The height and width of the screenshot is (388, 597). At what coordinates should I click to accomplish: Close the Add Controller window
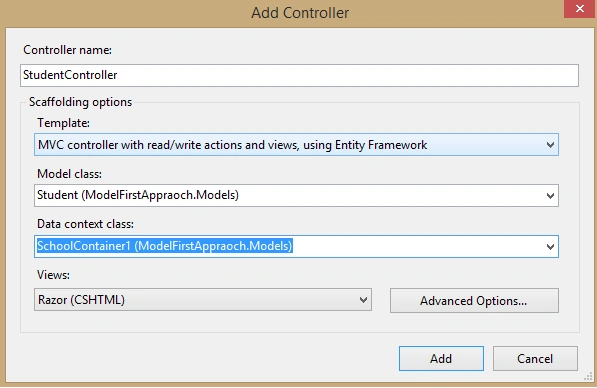coord(580,8)
